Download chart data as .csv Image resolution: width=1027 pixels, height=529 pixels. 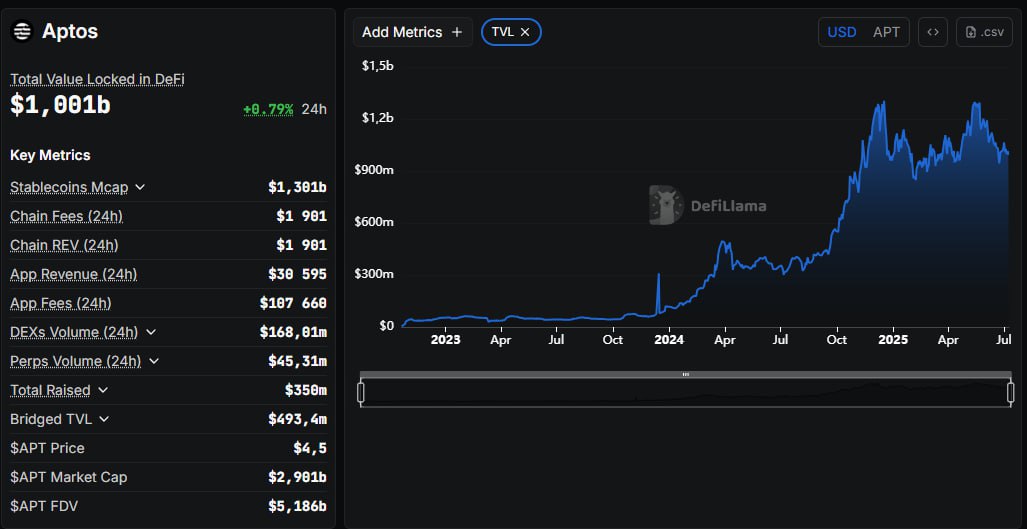pyautogui.click(x=984, y=32)
